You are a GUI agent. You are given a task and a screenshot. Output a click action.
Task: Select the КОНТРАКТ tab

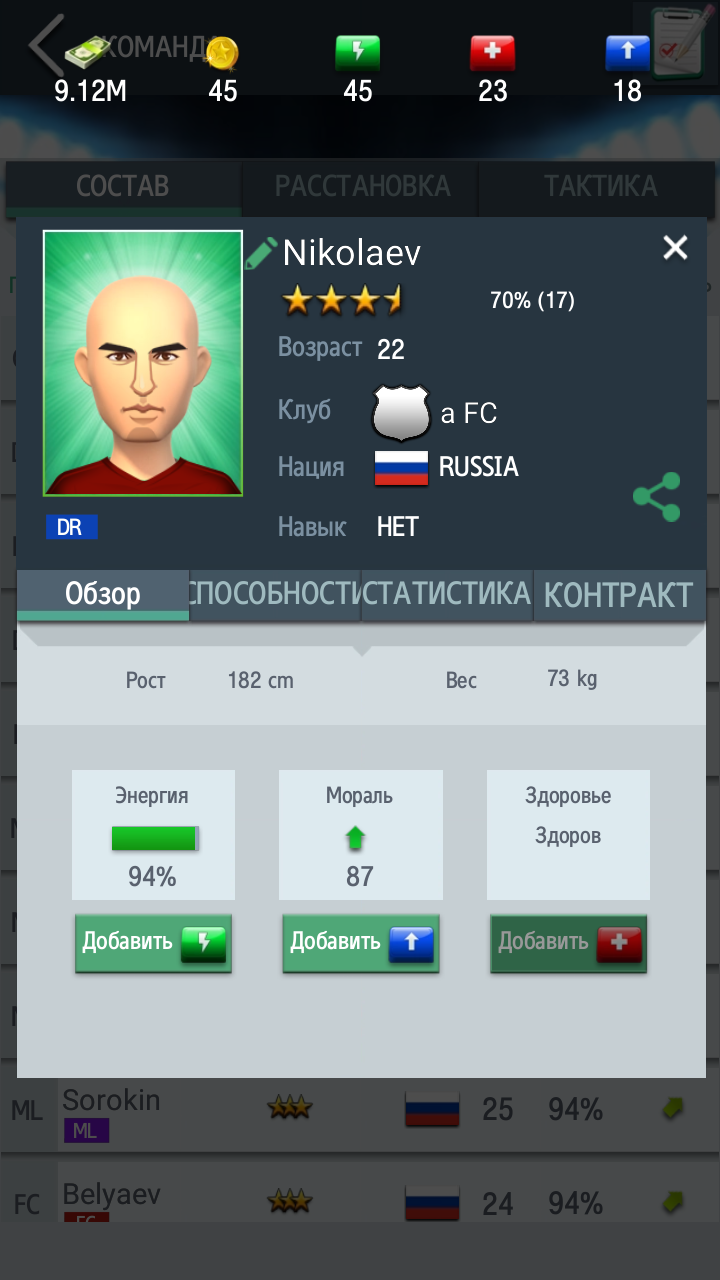619,595
